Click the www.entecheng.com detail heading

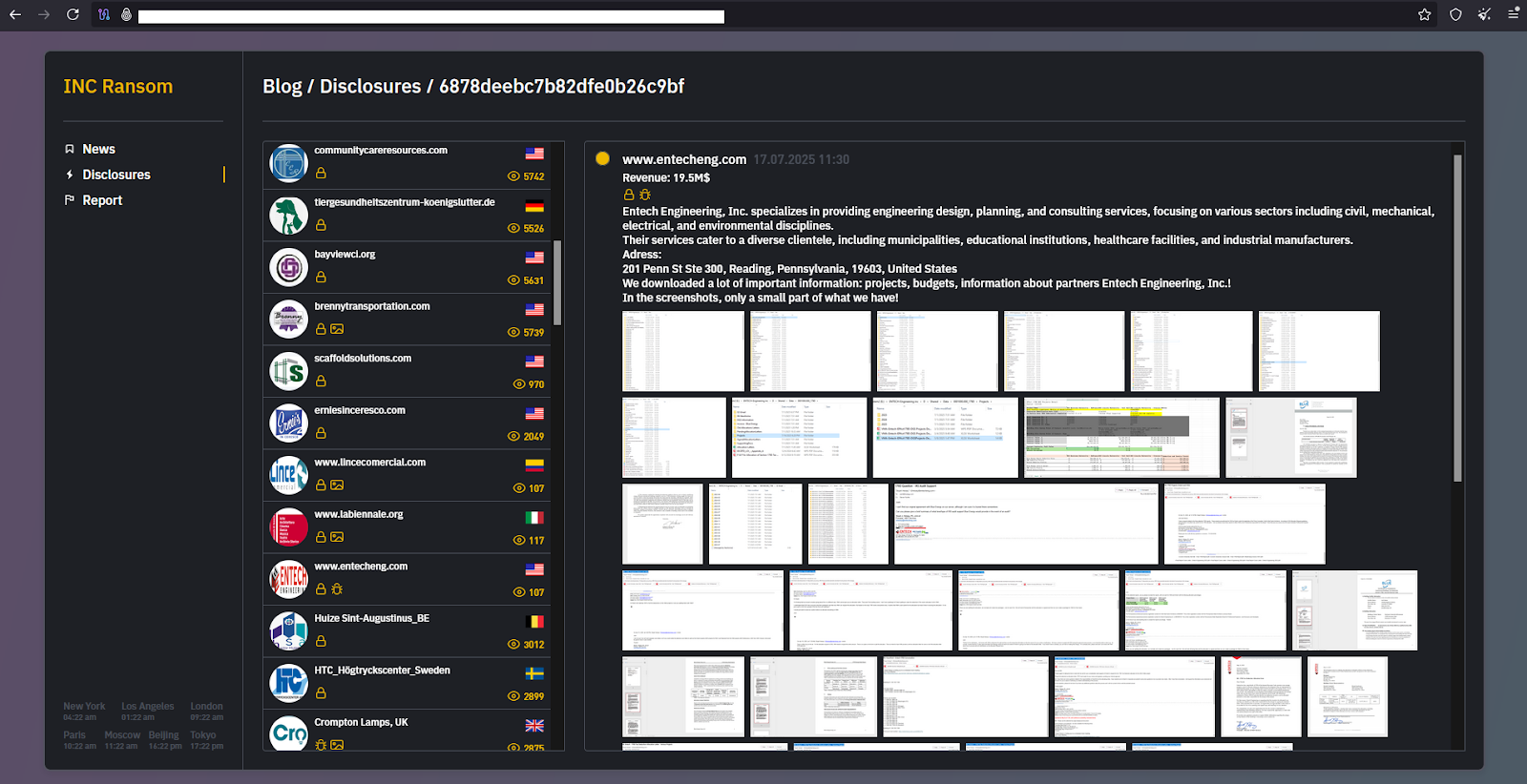tap(684, 159)
